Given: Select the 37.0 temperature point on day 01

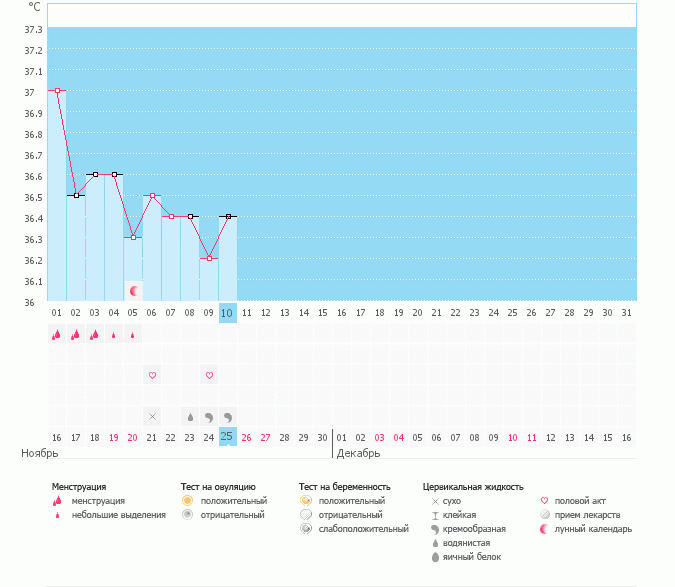Looking at the screenshot, I should pos(57,91).
